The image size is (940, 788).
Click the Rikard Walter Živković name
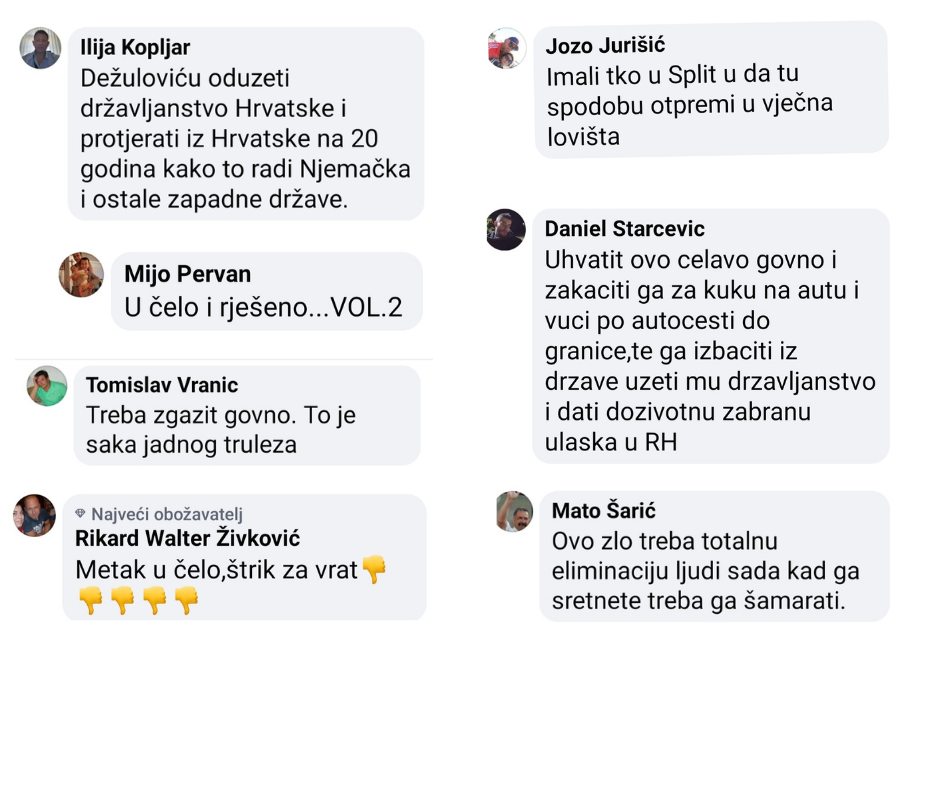[x=188, y=539]
